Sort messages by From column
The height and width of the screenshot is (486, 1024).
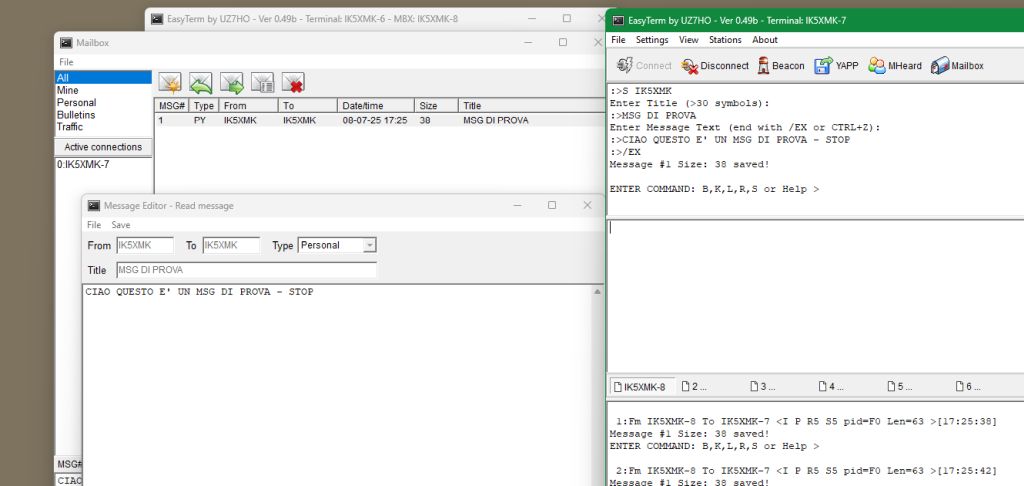[x=248, y=106]
